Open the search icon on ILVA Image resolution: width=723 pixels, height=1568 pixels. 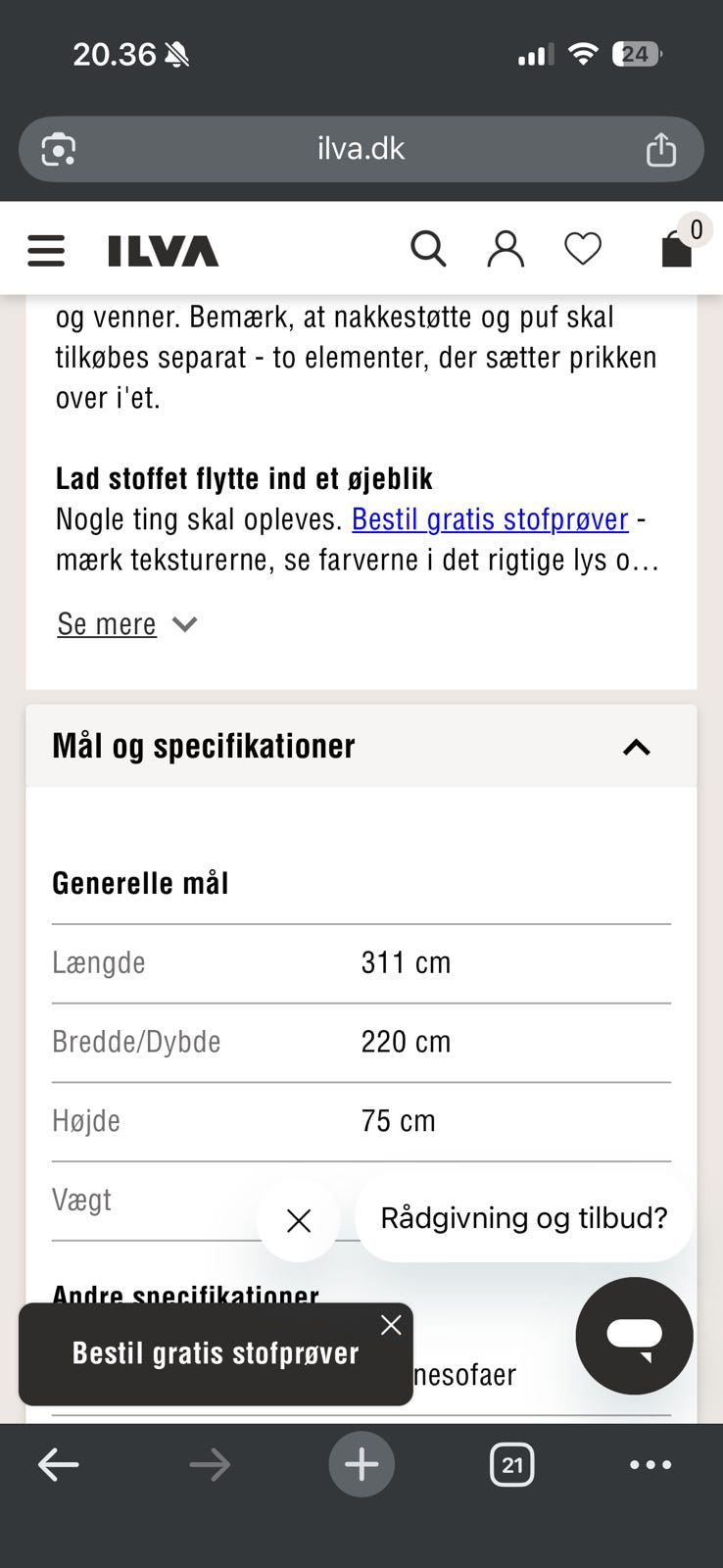[x=428, y=249]
